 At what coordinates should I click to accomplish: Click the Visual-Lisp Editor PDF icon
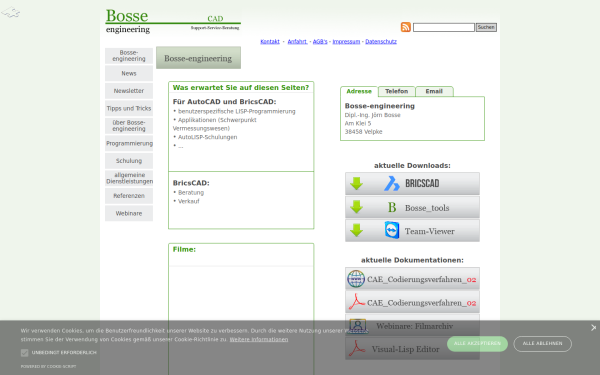point(356,349)
